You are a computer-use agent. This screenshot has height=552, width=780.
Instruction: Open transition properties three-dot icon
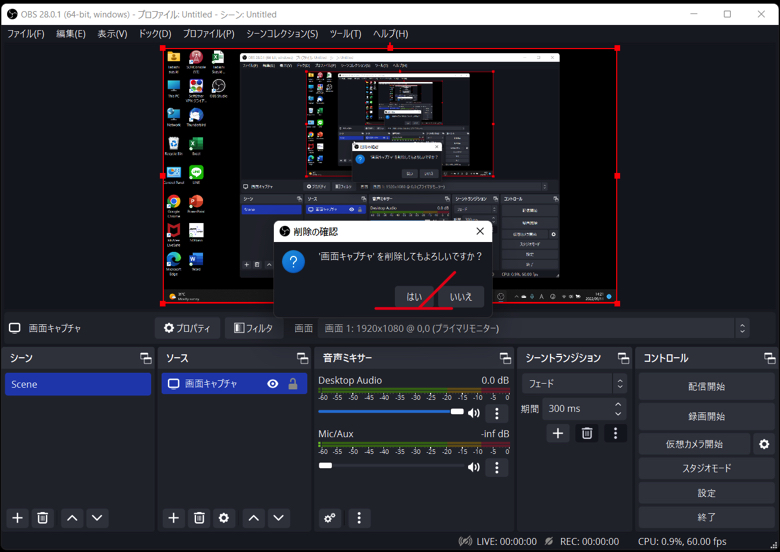615,433
